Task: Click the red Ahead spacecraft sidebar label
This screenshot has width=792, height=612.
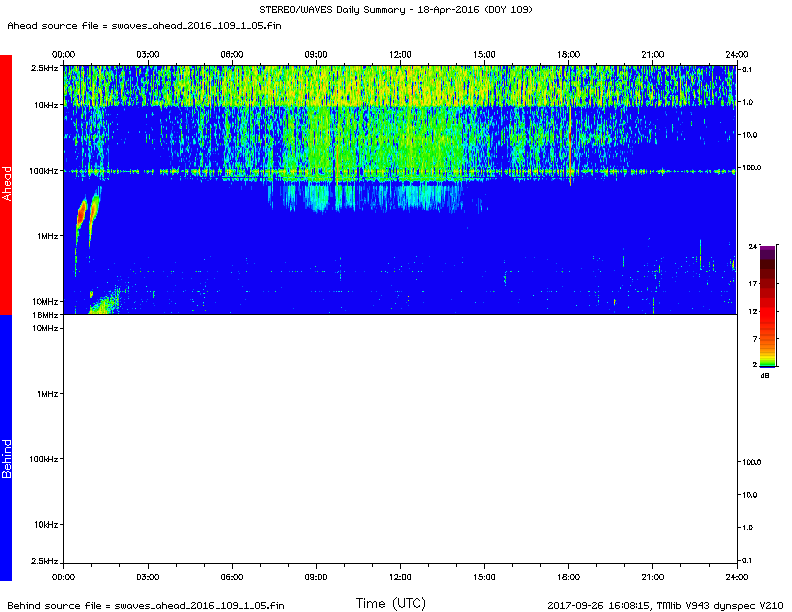Action: [6, 185]
